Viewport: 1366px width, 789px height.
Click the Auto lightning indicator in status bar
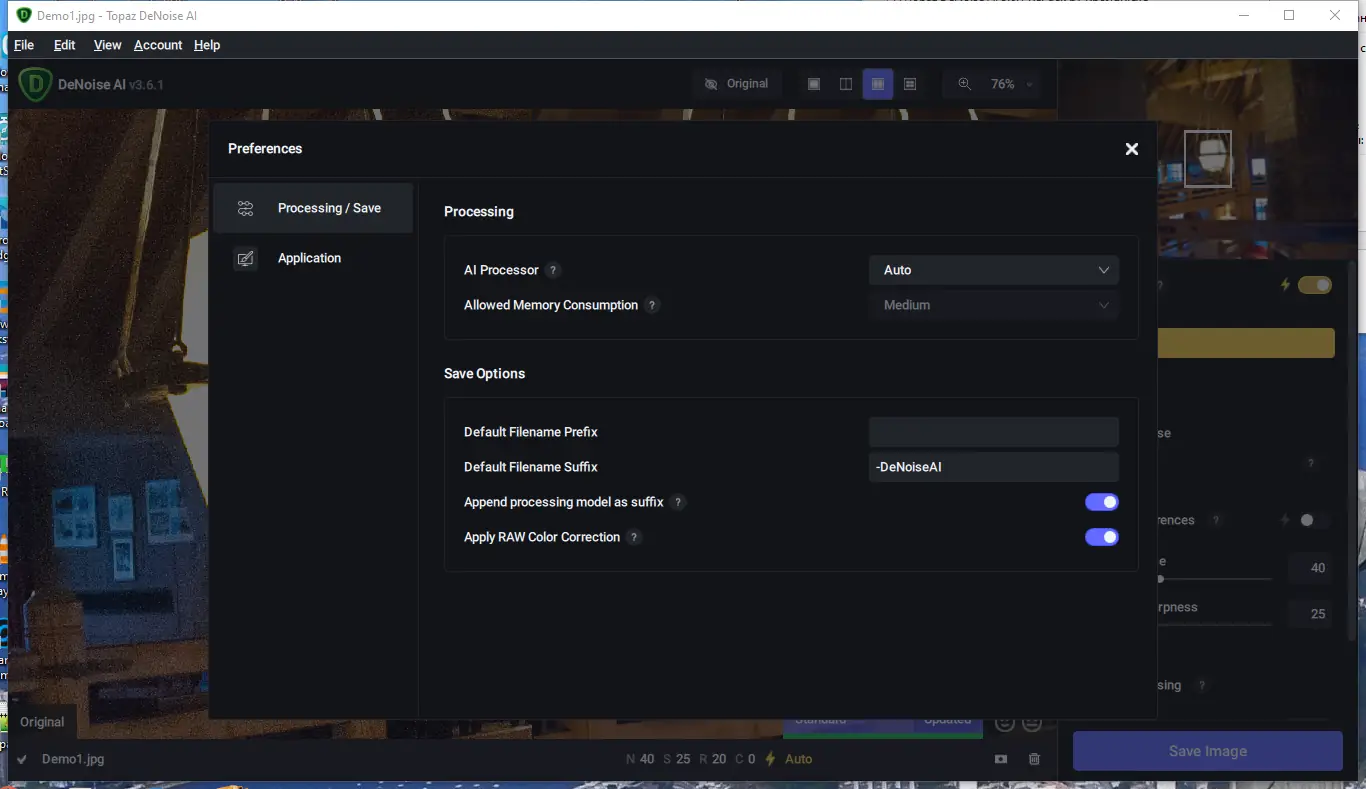(789, 759)
